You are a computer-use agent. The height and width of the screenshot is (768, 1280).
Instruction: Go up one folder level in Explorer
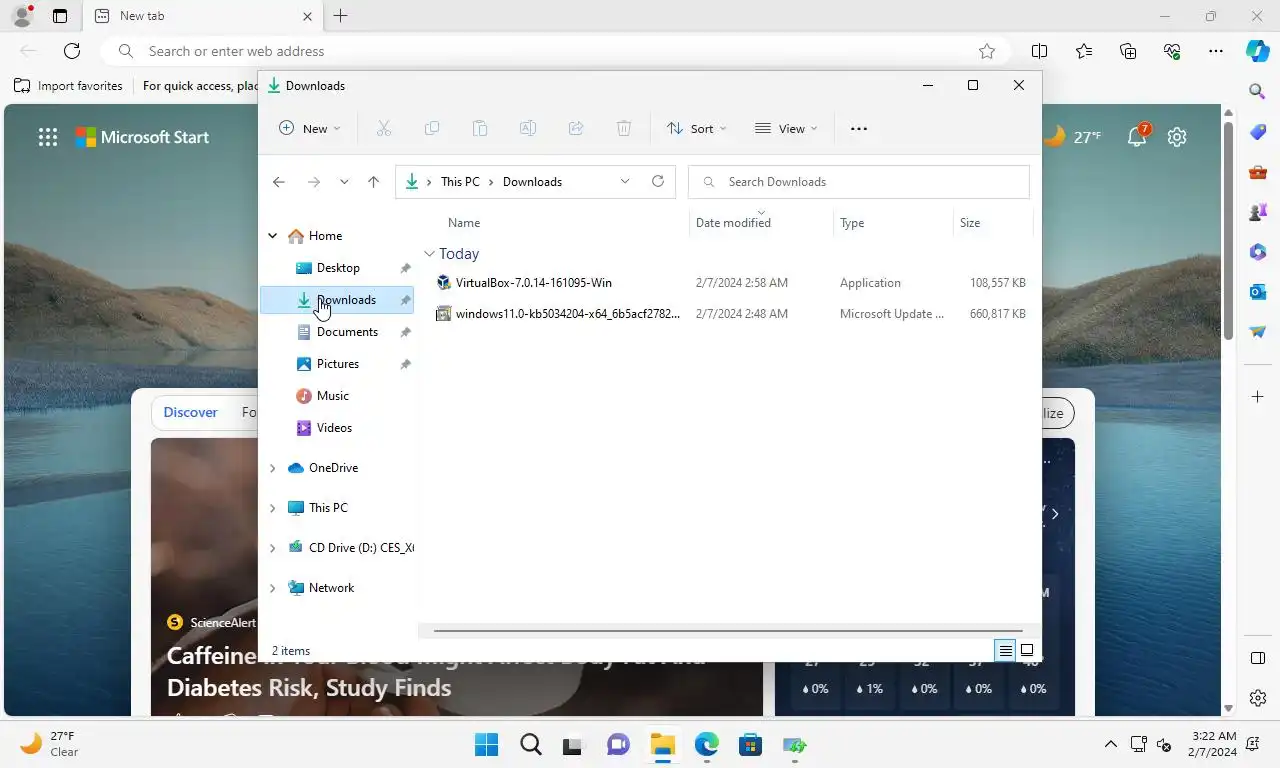[373, 182]
